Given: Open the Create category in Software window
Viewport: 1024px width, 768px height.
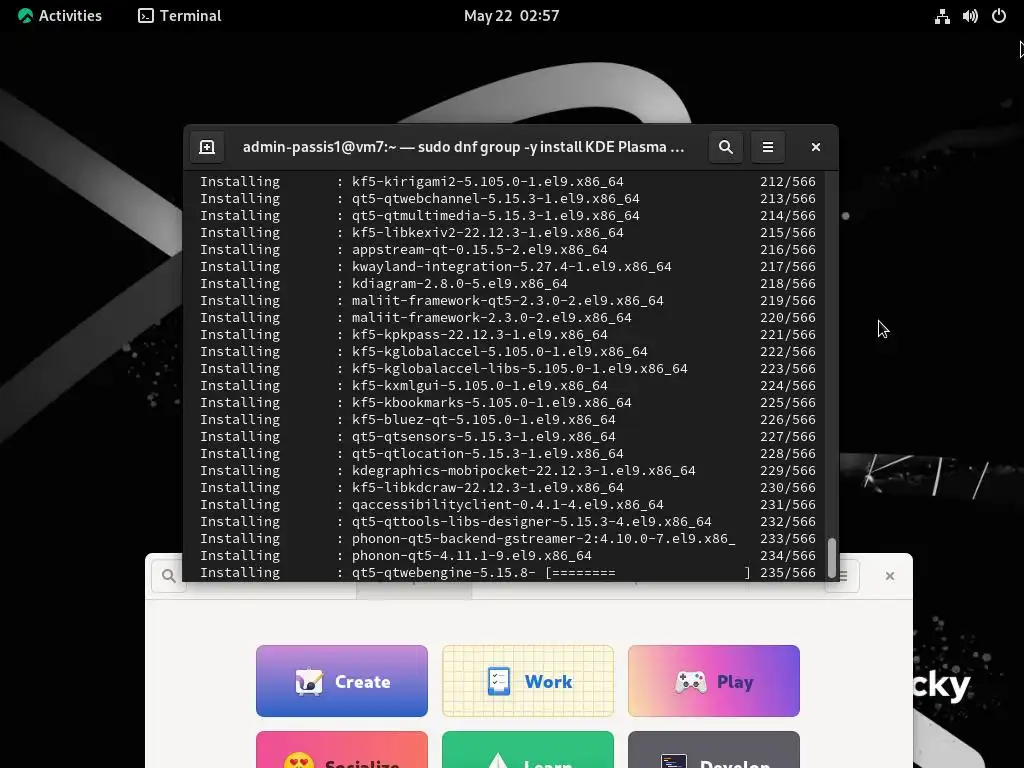Looking at the screenshot, I should (x=342, y=681).
